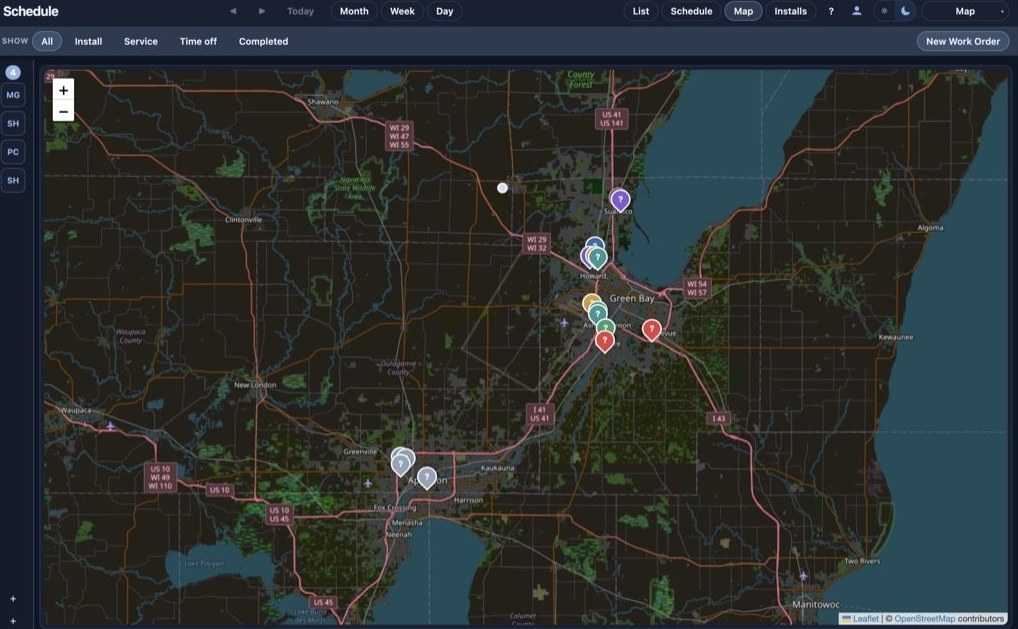1018x629 pixels.
Task: Filter map to Service jobs
Action: (x=141, y=41)
